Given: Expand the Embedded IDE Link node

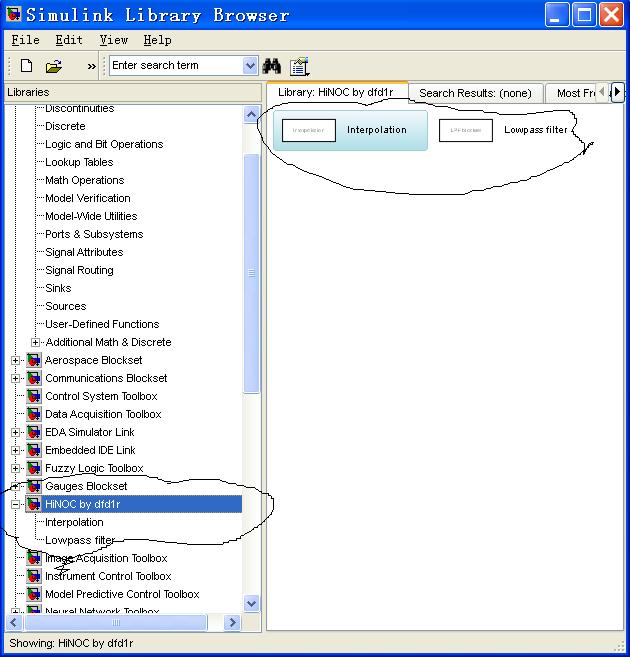Looking at the screenshot, I should [15, 451].
